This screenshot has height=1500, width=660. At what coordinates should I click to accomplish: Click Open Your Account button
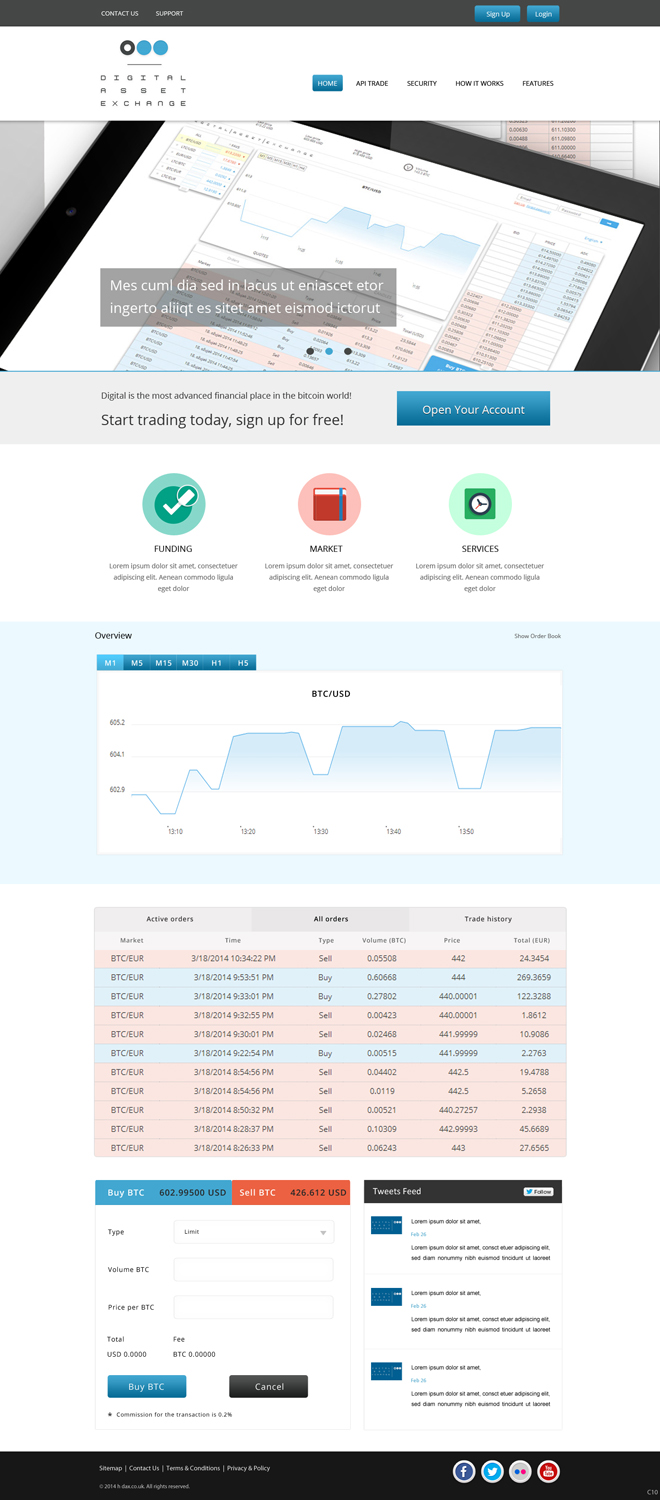click(x=473, y=409)
